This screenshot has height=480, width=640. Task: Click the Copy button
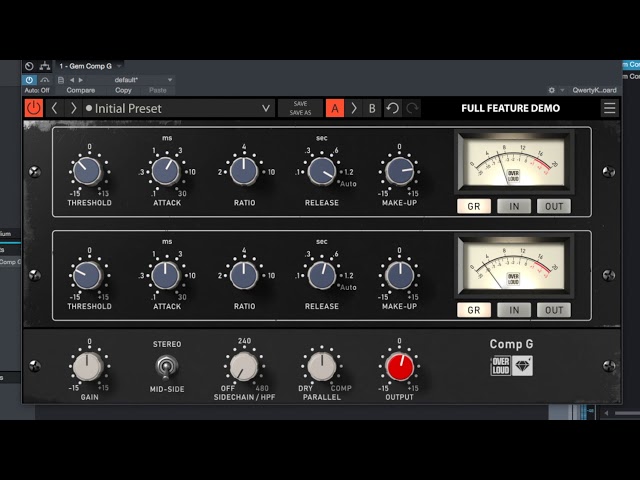point(123,90)
